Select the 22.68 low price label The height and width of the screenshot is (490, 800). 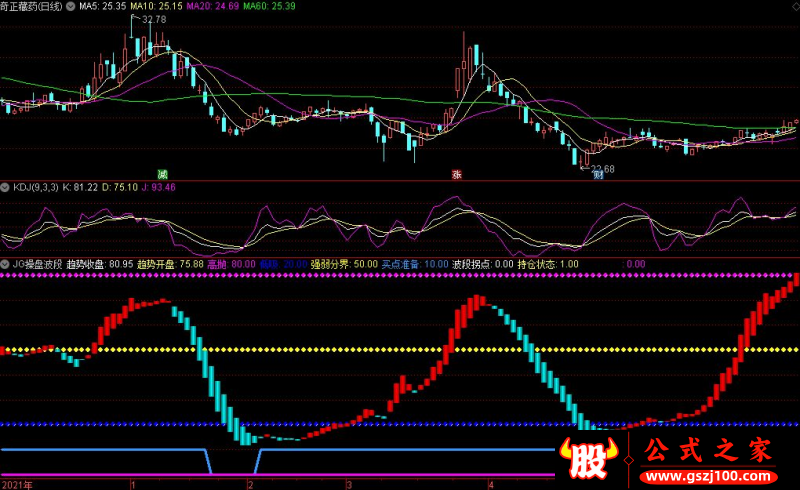tap(603, 168)
